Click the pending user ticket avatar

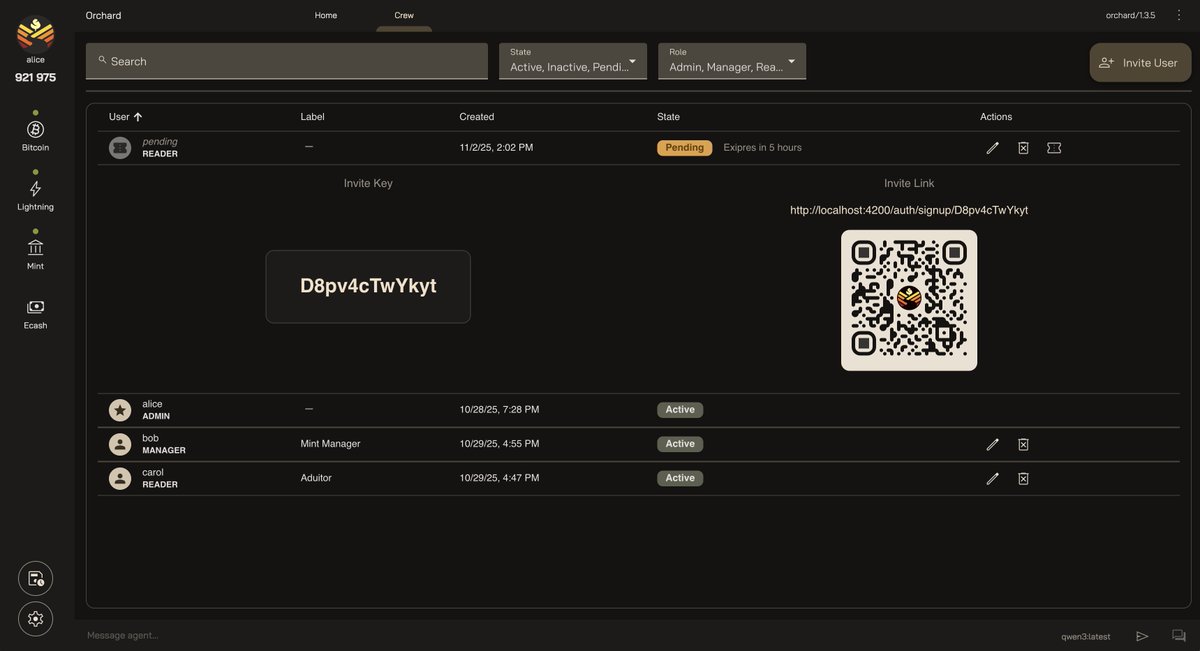coord(120,148)
